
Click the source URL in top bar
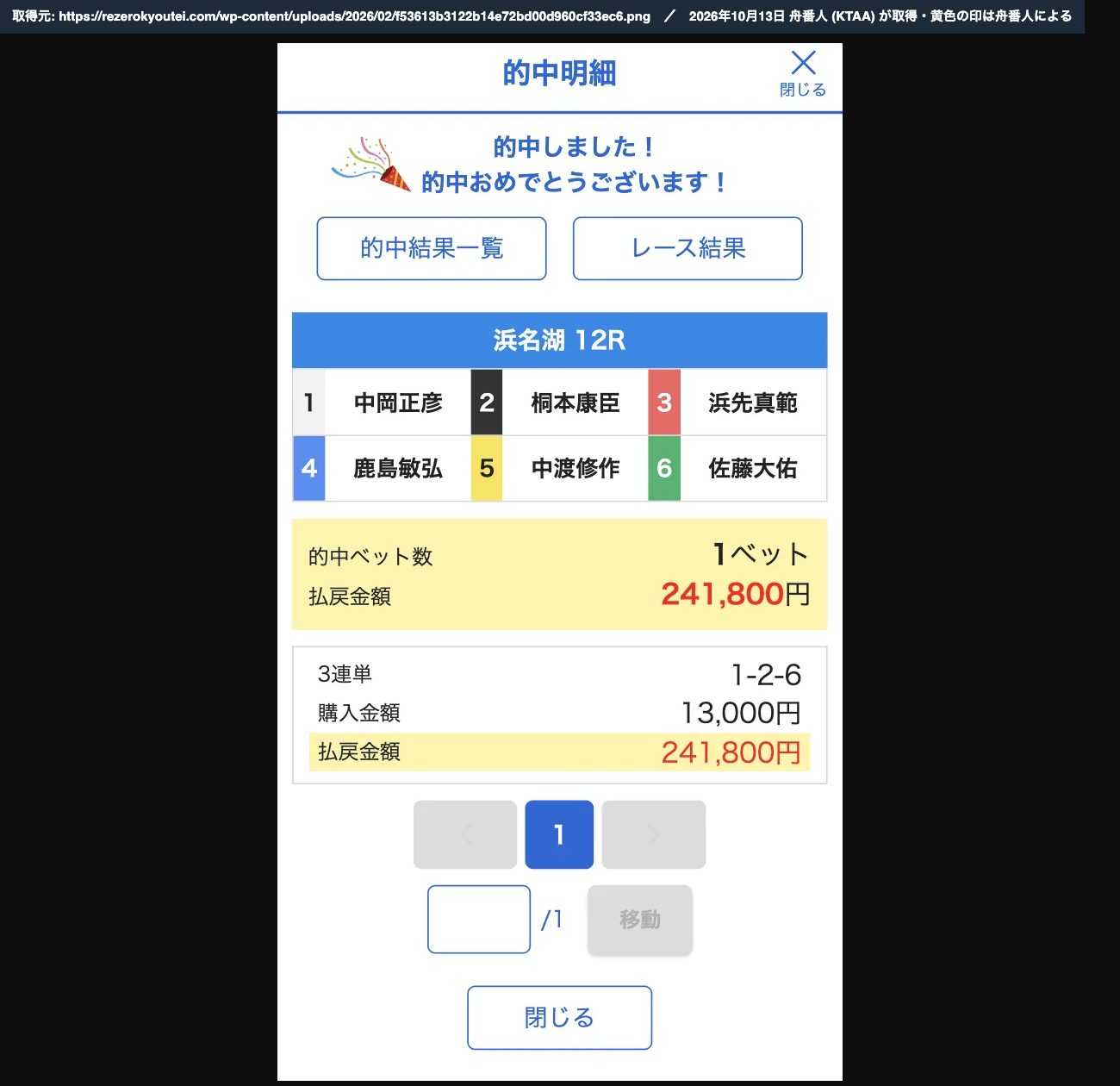click(355, 16)
